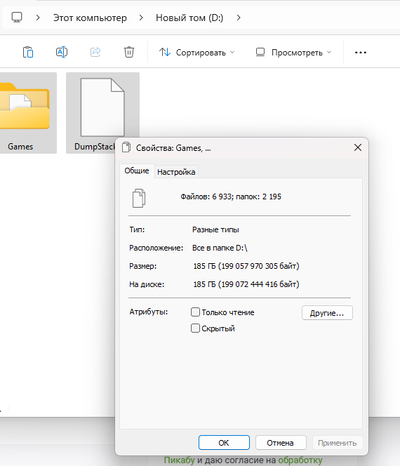The height and width of the screenshot is (466, 400).
Task: Click the Этот компьютер breadcrumb
Action: [90, 18]
